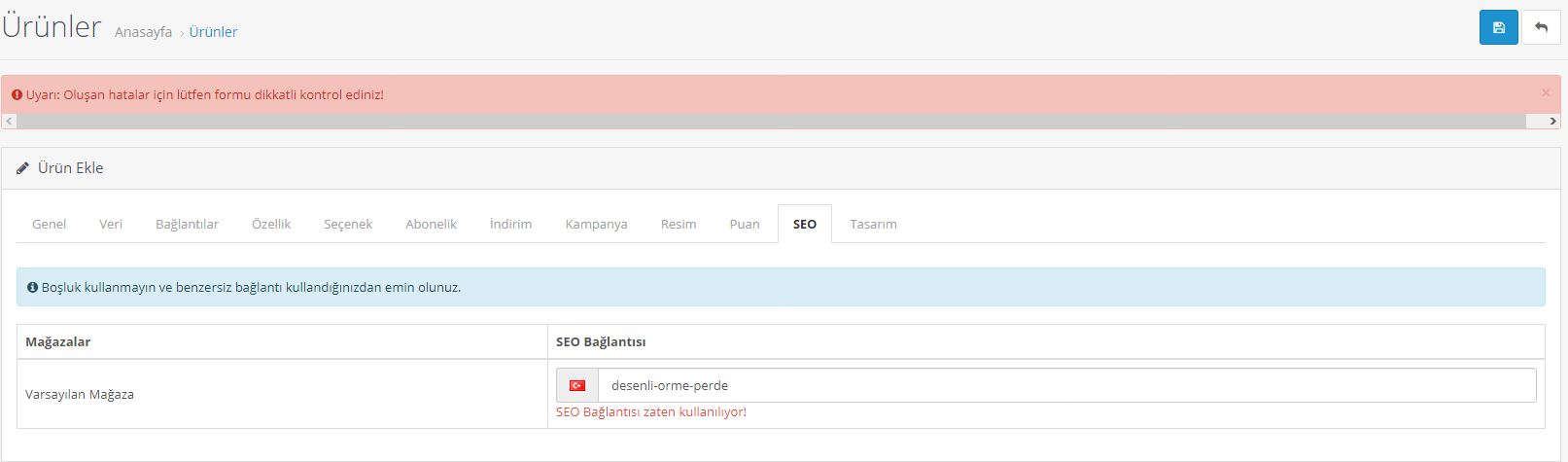Image resolution: width=1568 pixels, height=462 pixels.
Task: Dismiss the red warning alert
Action: (x=1546, y=93)
